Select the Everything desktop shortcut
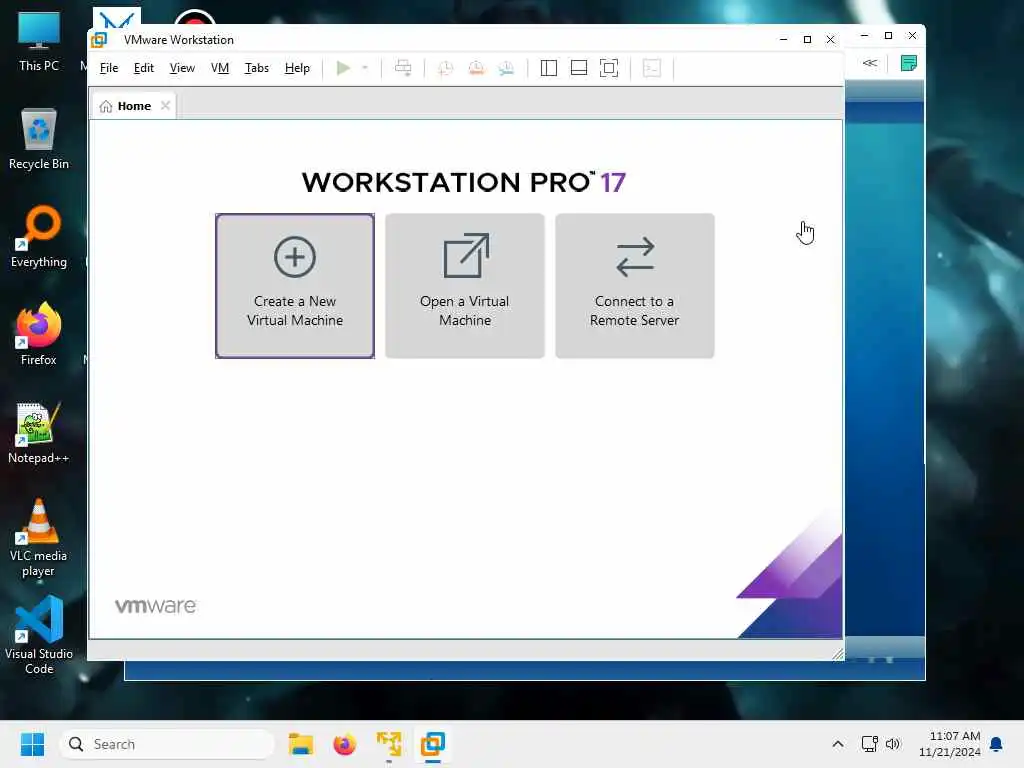 click(x=39, y=237)
